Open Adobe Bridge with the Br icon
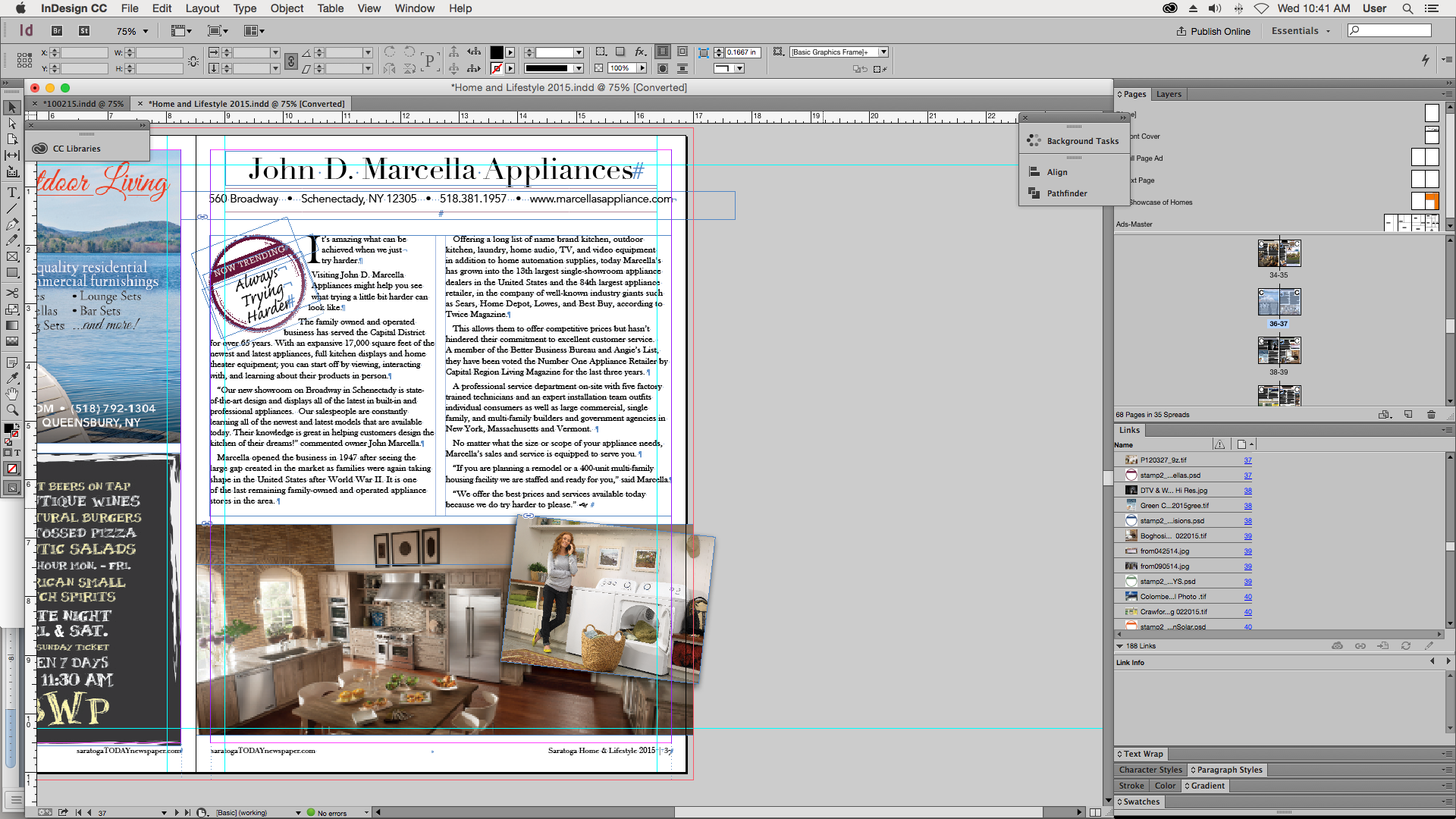The width and height of the screenshot is (1456, 819). pyautogui.click(x=57, y=31)
